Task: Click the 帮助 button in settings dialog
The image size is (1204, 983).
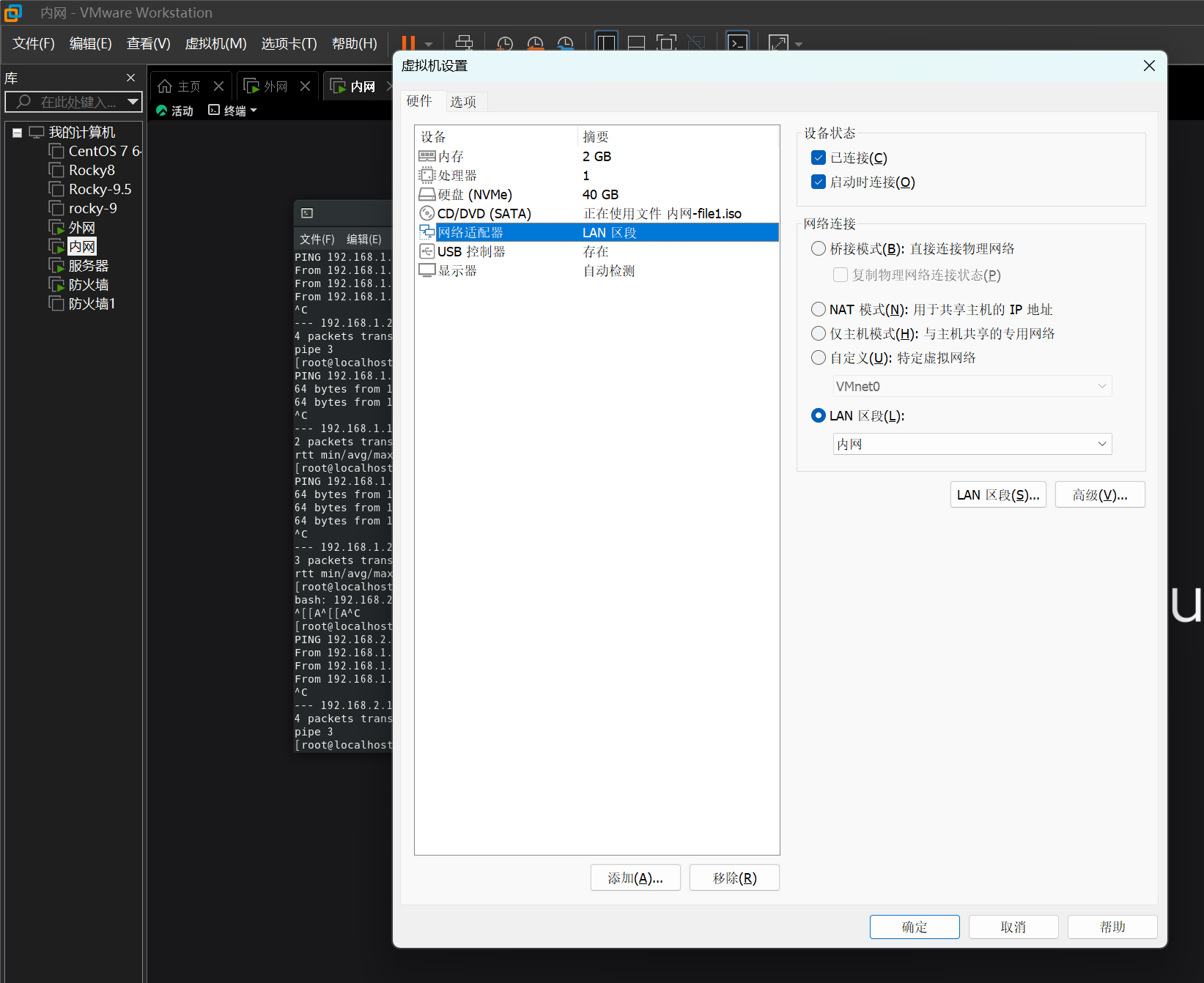Action: pos(1112,927)
